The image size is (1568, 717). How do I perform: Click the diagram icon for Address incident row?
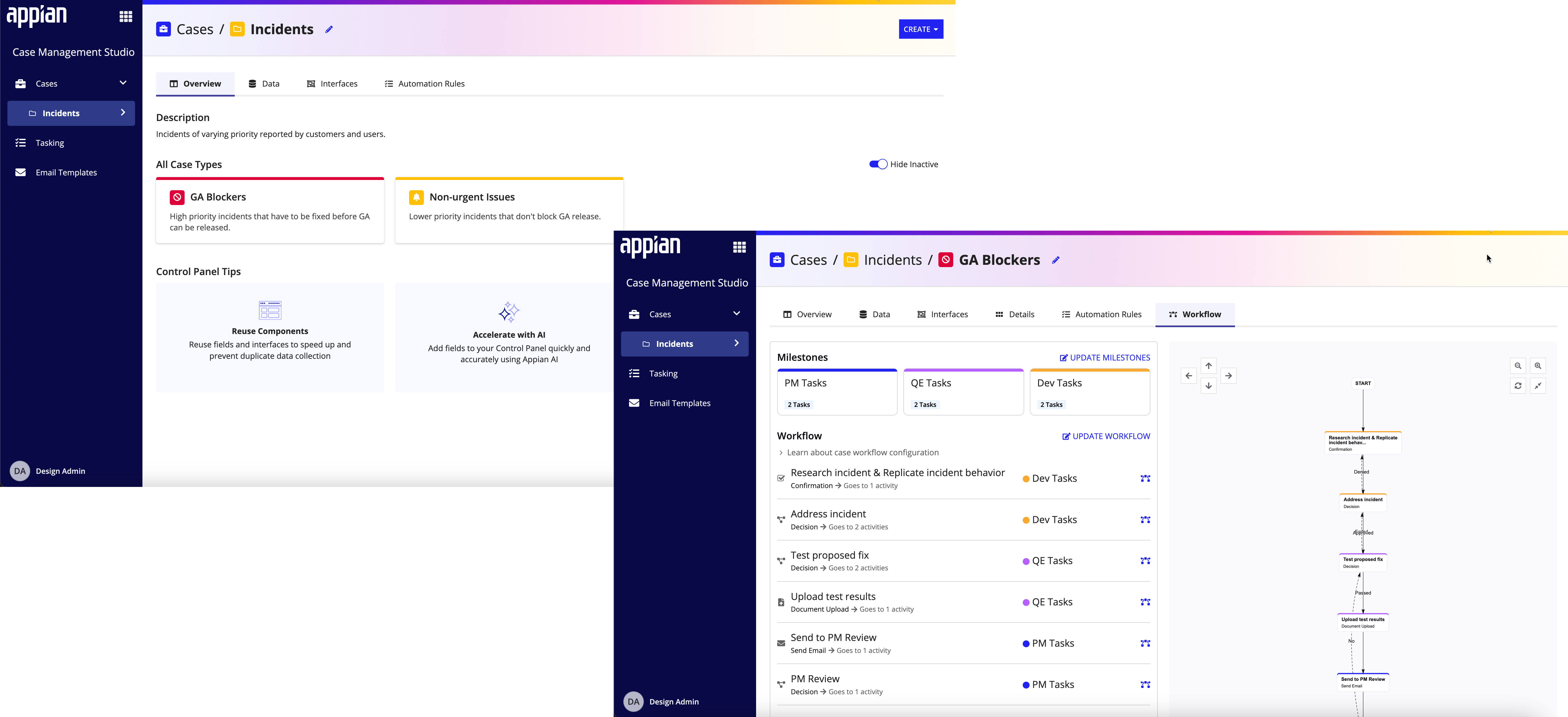click(1145, 520)
